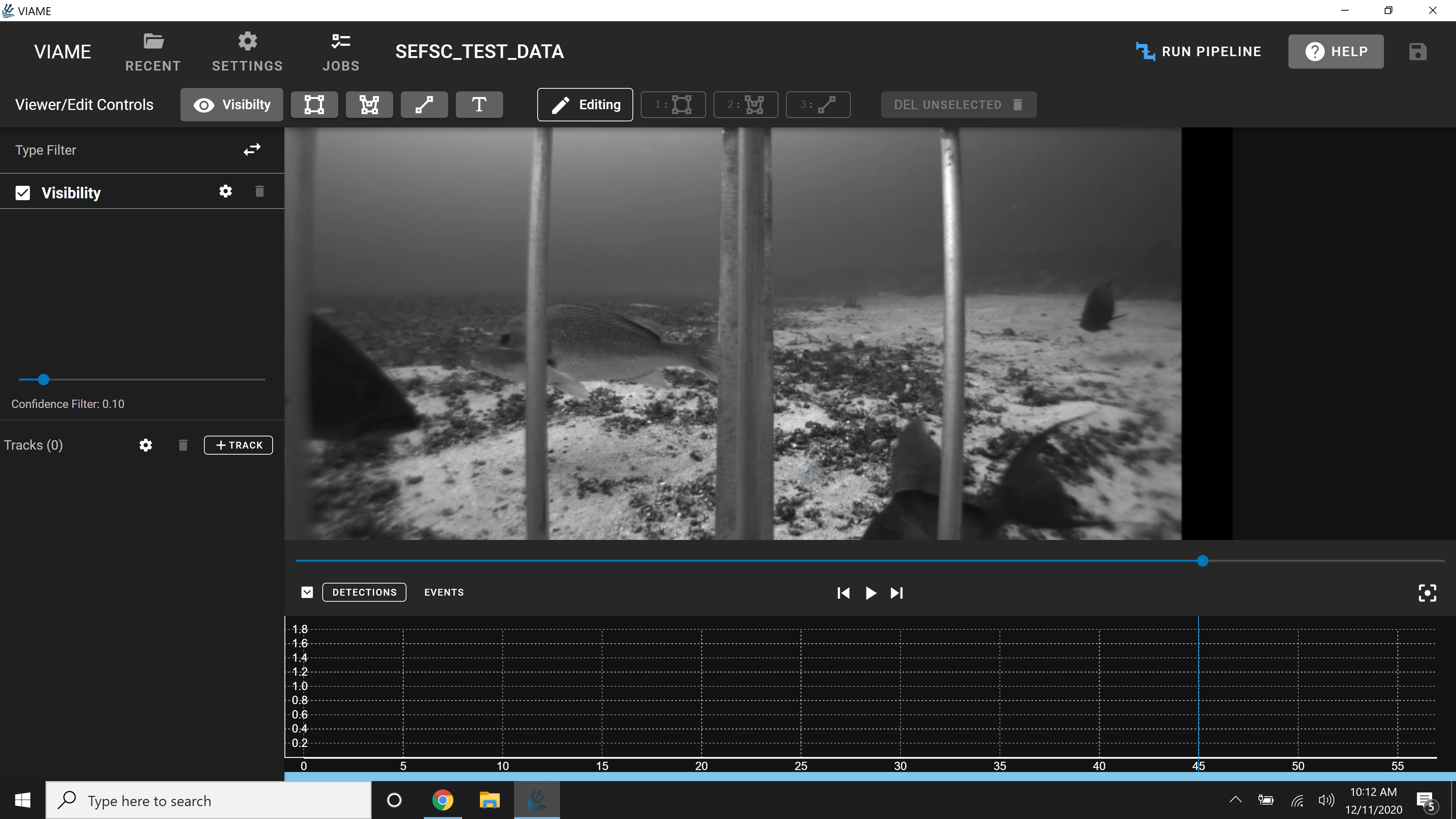
Task: Click the taskbar search field
Action: coord(208,800)
